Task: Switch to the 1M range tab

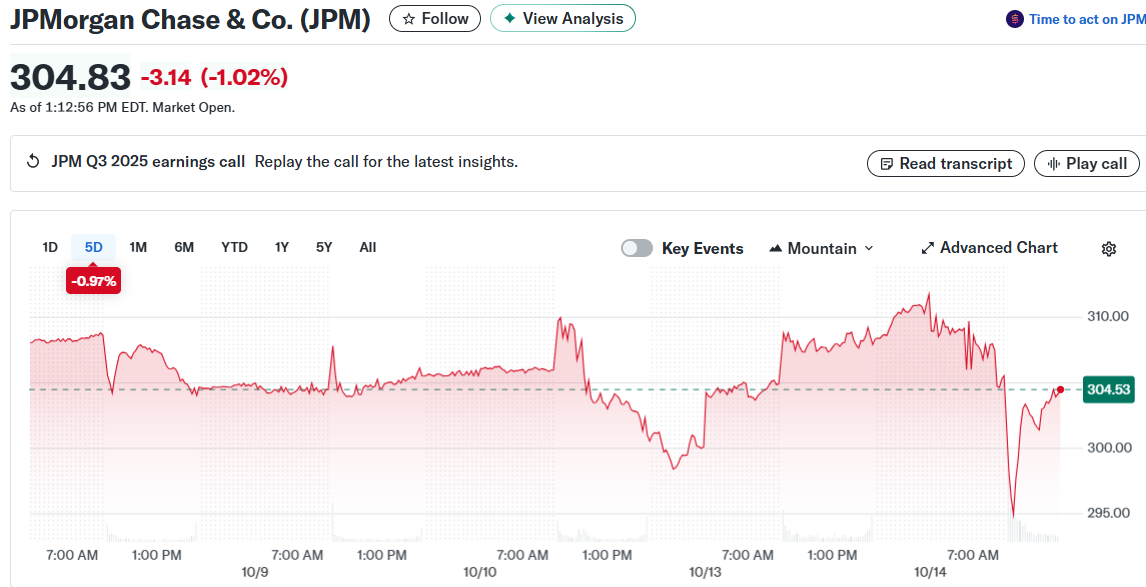Action: pyautogui.click(x=138, y=247)
